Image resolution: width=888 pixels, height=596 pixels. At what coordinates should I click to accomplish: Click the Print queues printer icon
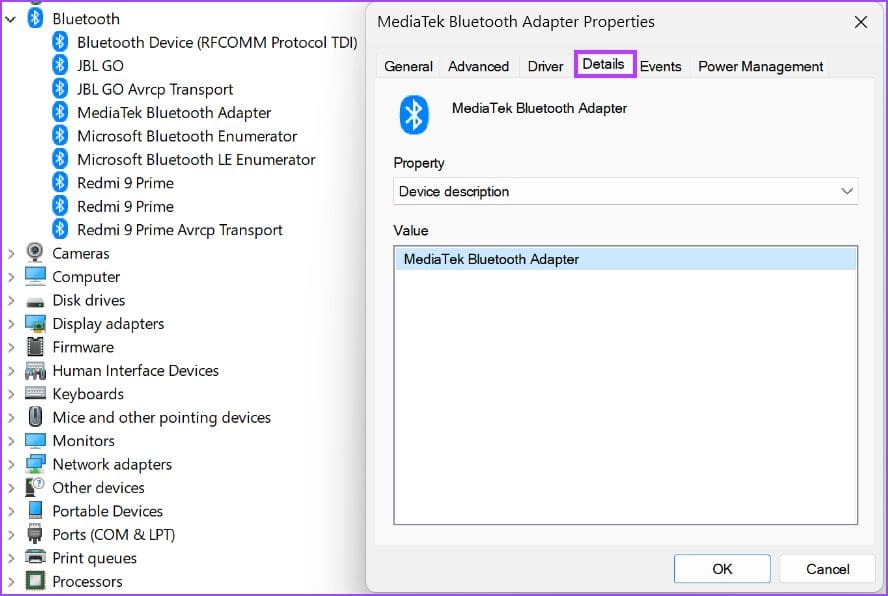(x=35, y=557)
